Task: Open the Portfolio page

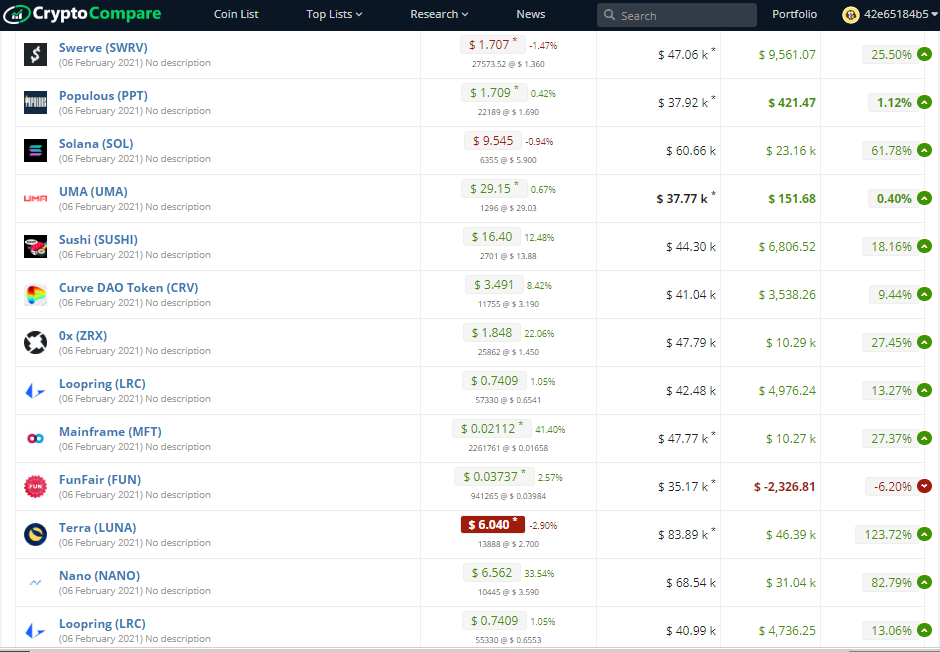Action: (794, 14)
